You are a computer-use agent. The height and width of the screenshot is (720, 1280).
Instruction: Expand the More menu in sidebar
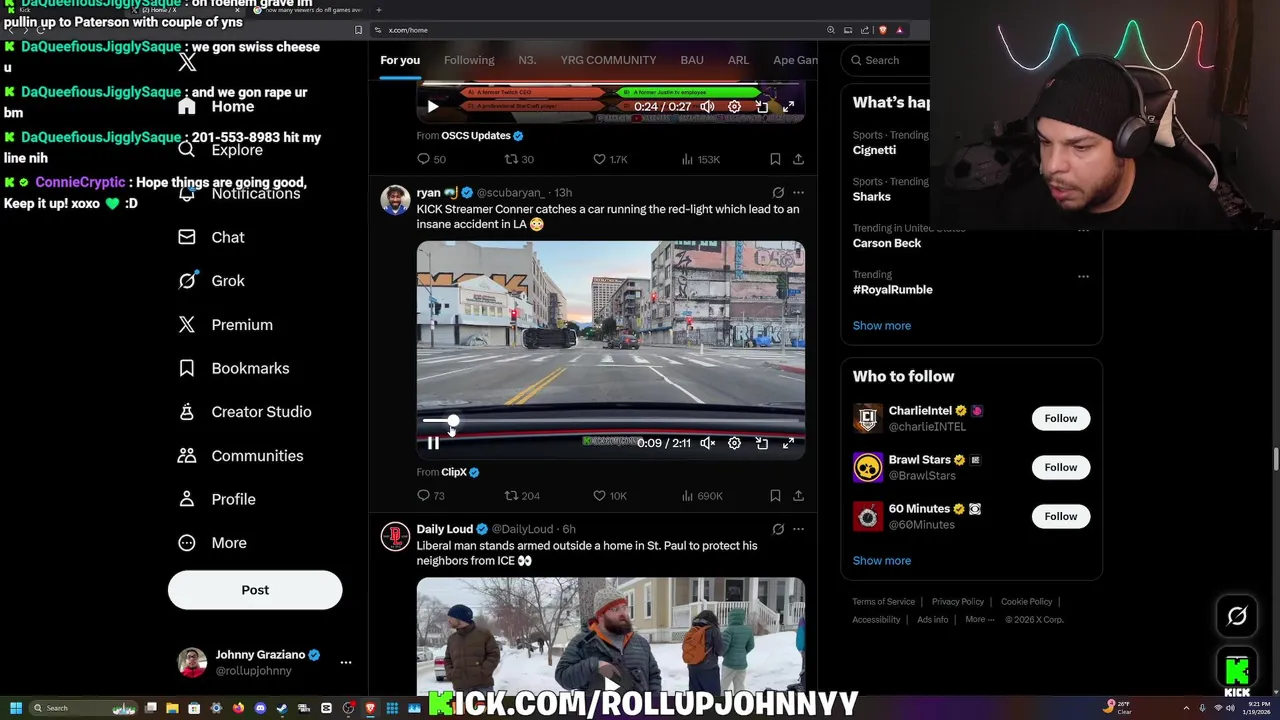pyautogui.click(x=213, y=543)
